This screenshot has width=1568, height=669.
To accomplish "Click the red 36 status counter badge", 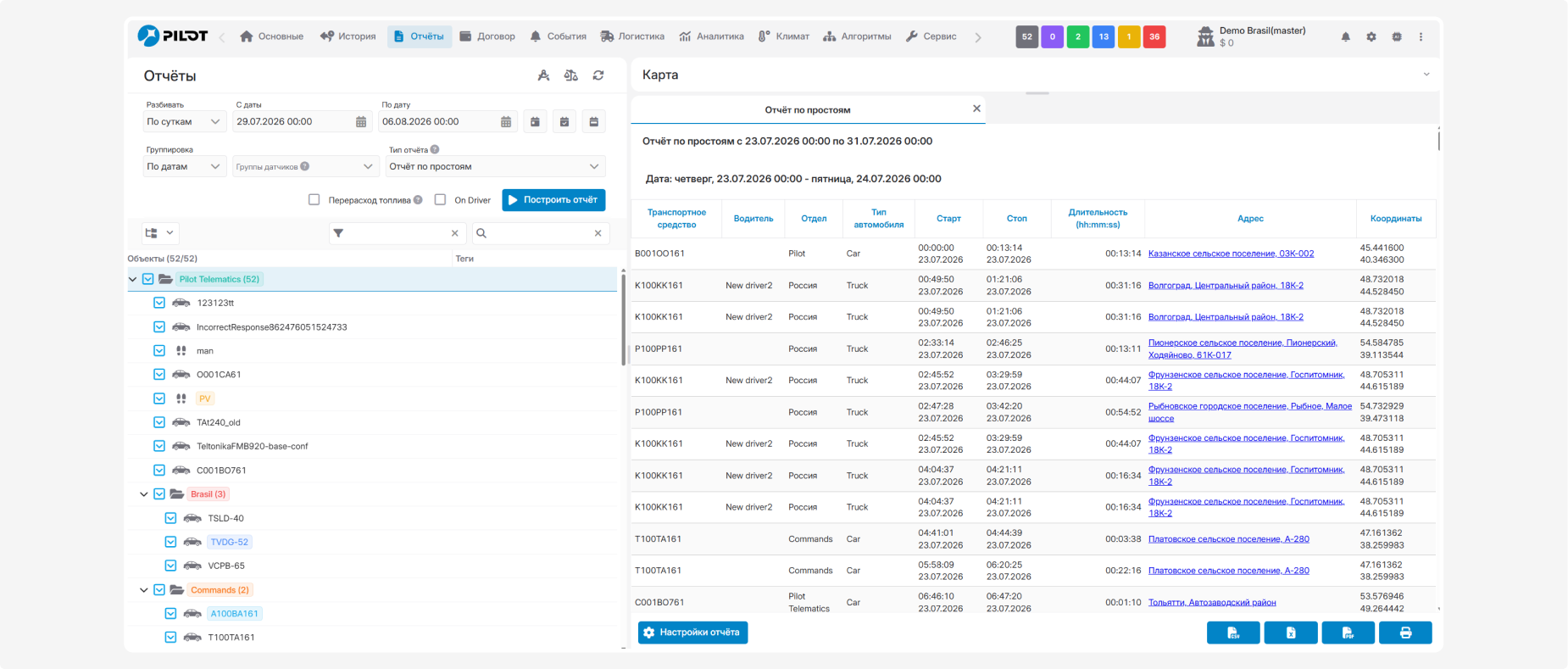I will (1154, 36).
